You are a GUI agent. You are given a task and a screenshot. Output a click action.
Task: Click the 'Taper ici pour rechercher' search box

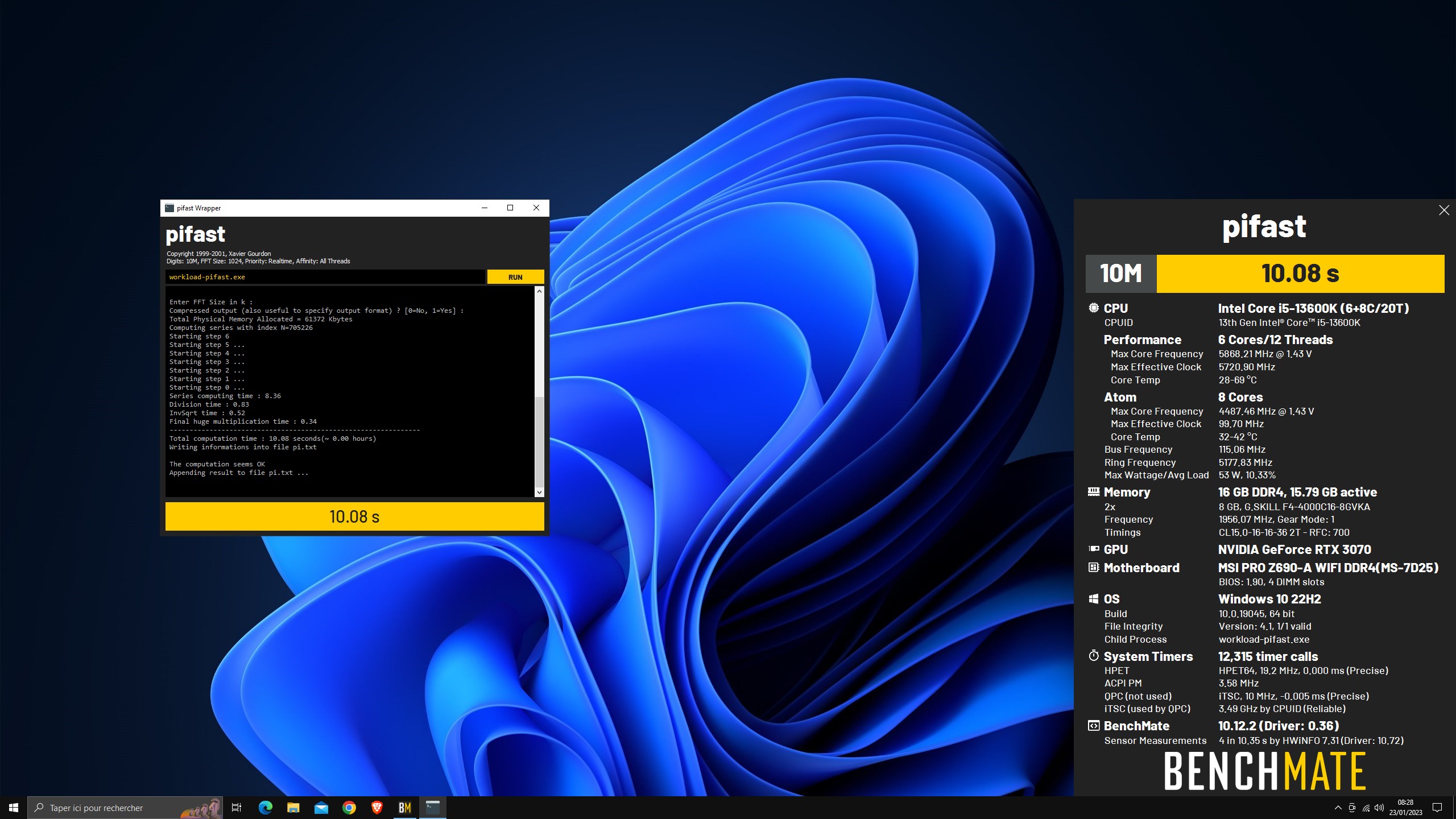(125, 808)
